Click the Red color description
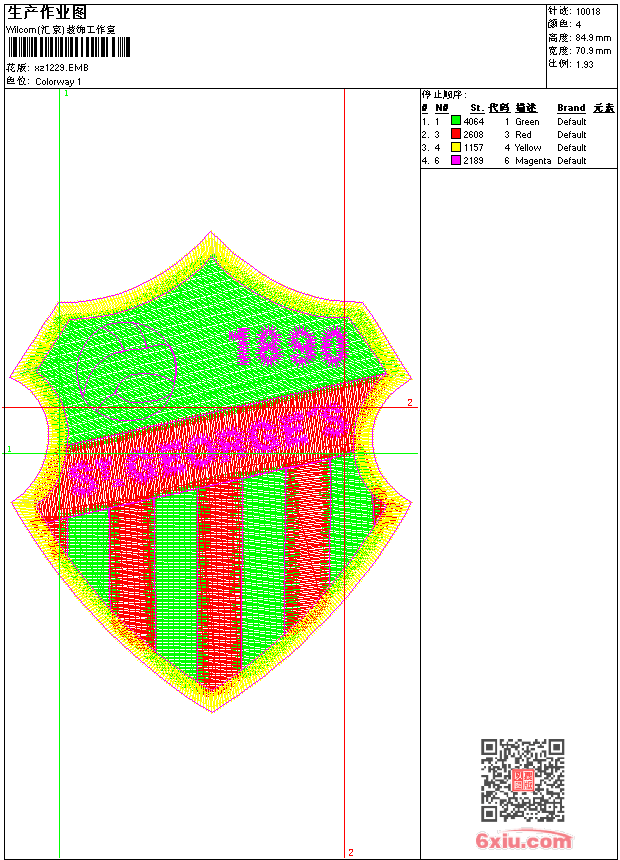The width and height of the screenshot is (620, 860). tap(523, 134)
